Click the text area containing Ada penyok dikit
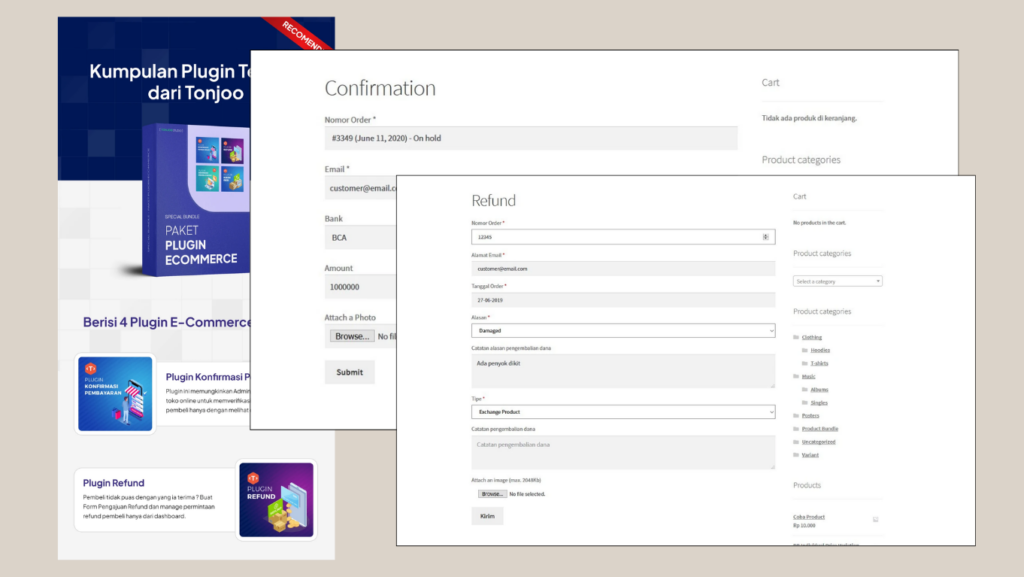Viewport: 1024px width, 577px height. [623, 371]
